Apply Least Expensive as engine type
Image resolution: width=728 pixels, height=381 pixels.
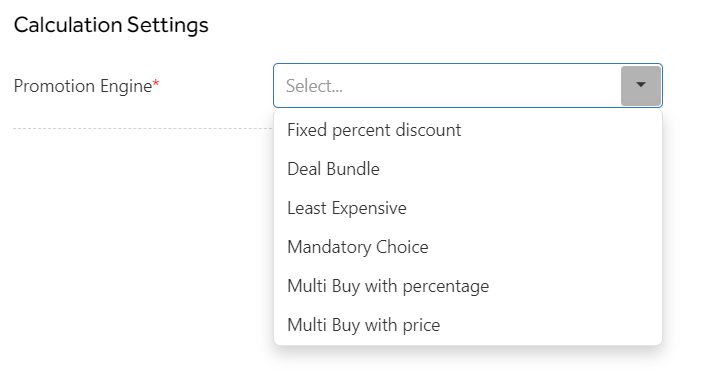(x=468, y=208)
